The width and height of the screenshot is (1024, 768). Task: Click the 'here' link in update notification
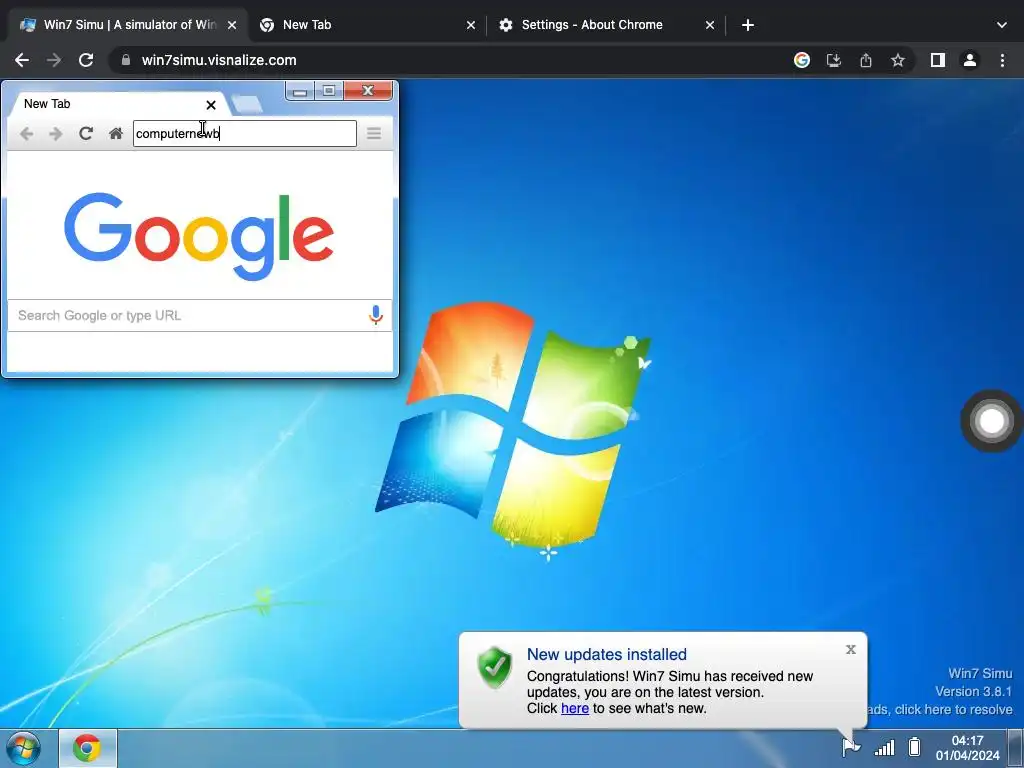(575, 709)
